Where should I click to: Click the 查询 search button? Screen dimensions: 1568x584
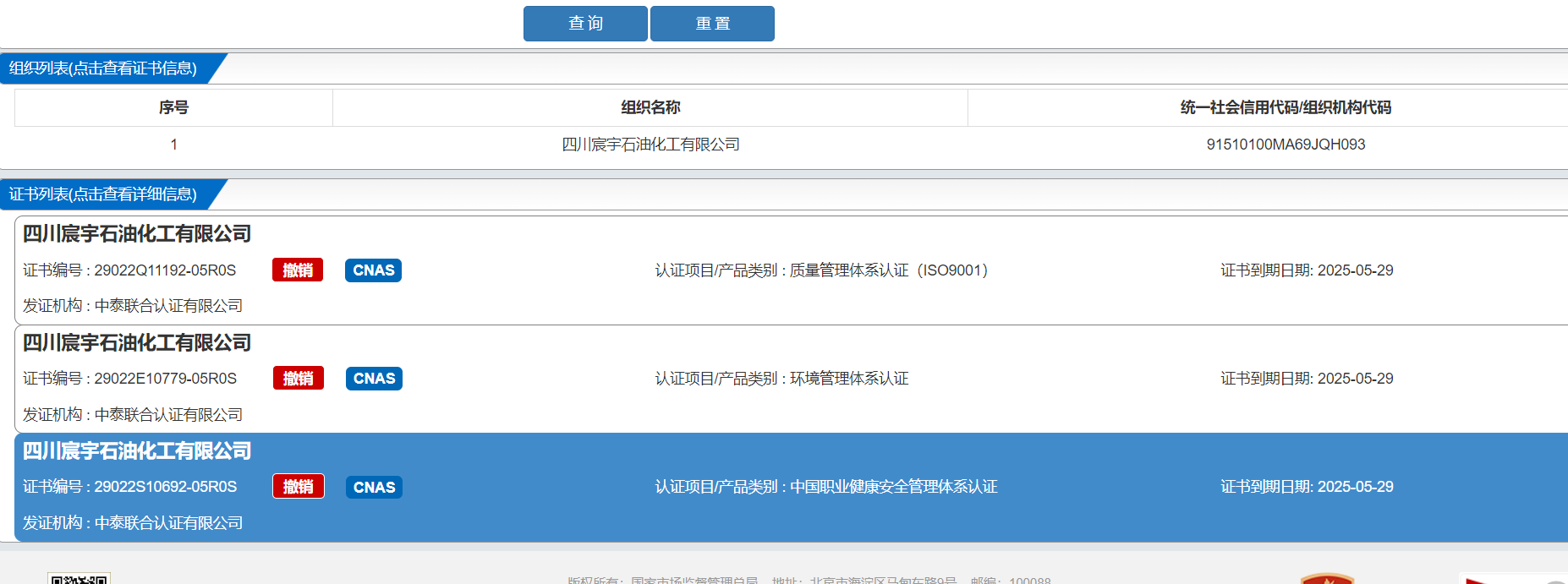point(585,24)
